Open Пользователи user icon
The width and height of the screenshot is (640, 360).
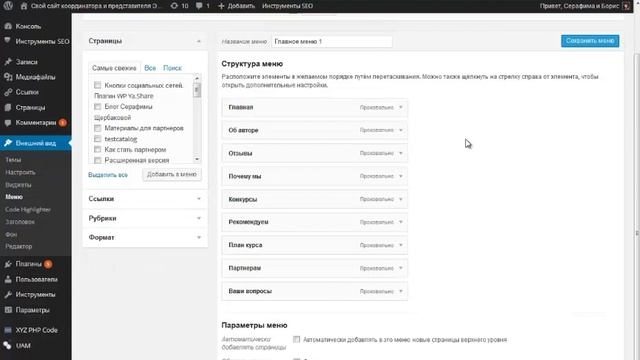point(8,279)
